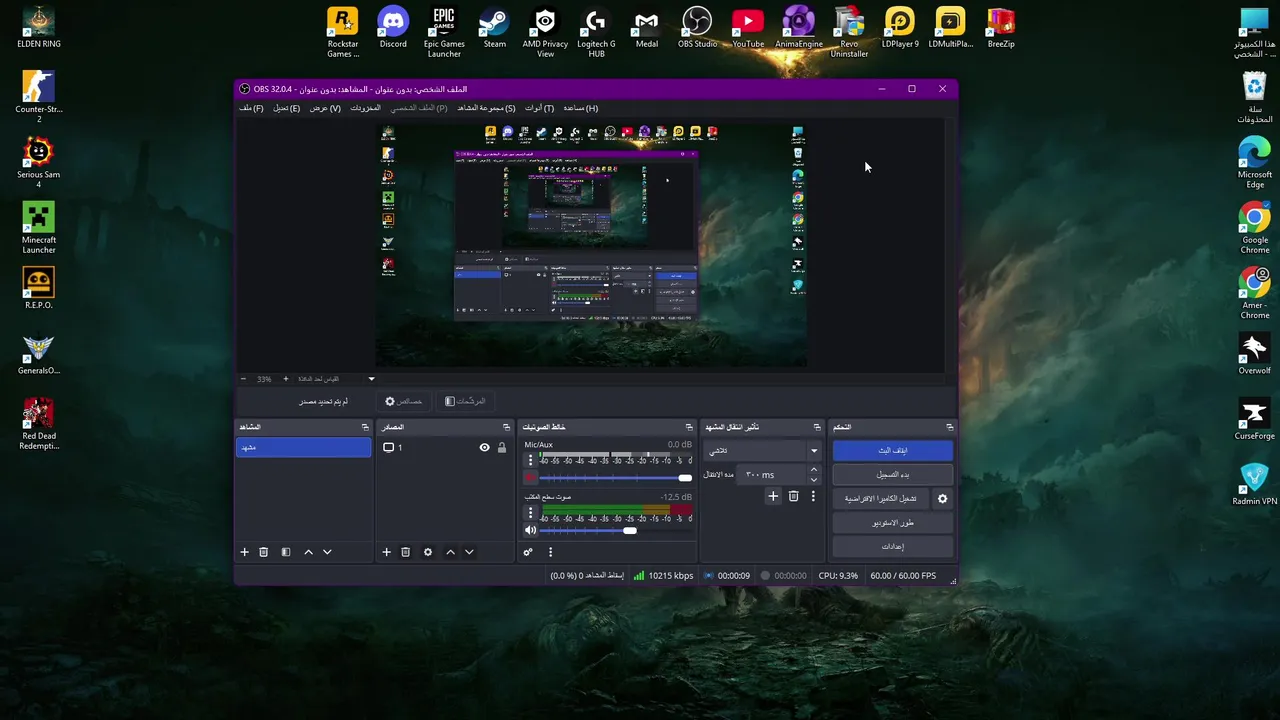Click the CPU: 9.3% status entry
The width and height of the screenshot is (1280, 720).
coord(838,576)
